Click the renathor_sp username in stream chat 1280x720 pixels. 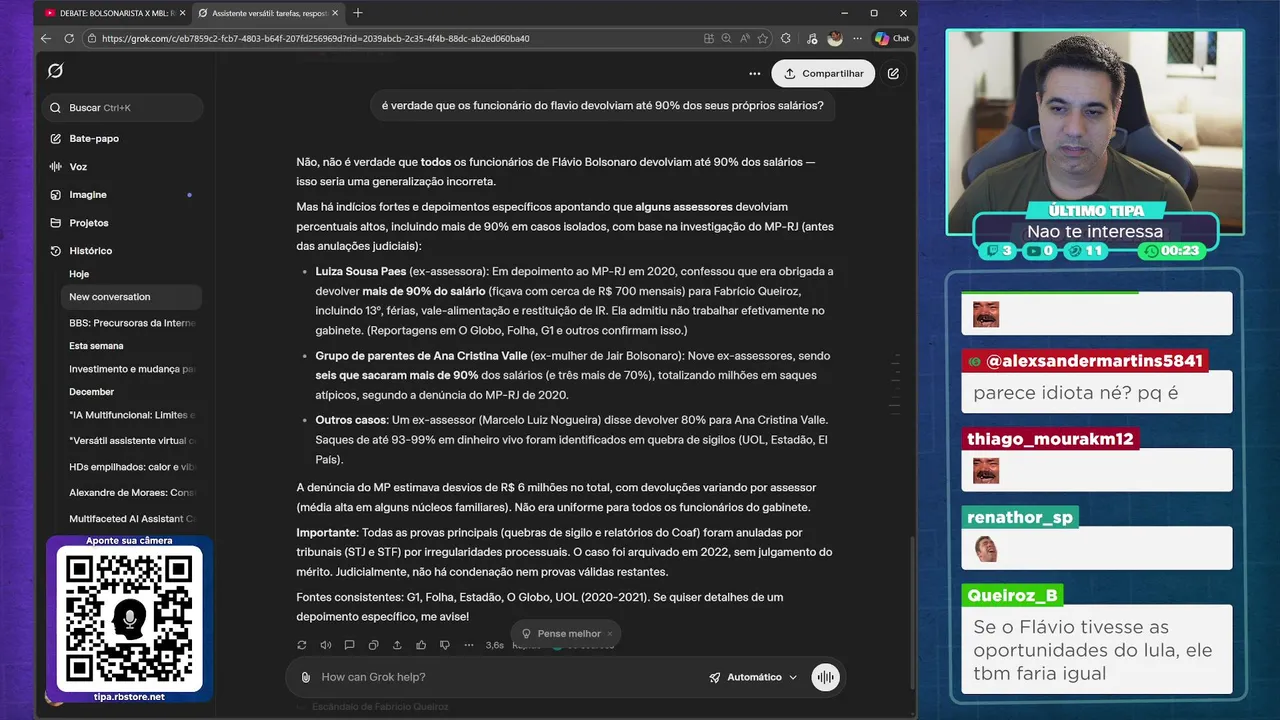(x=1020, y=518)
